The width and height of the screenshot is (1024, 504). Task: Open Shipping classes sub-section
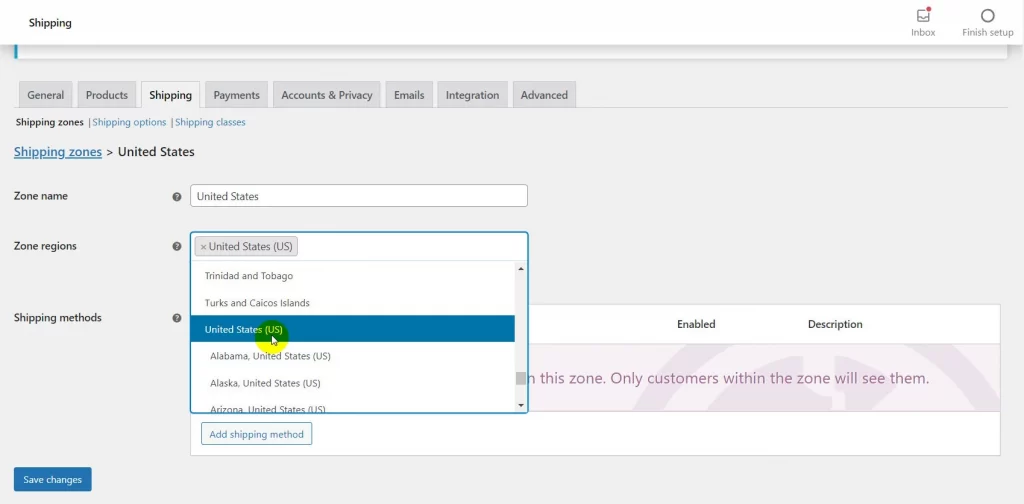210,122
